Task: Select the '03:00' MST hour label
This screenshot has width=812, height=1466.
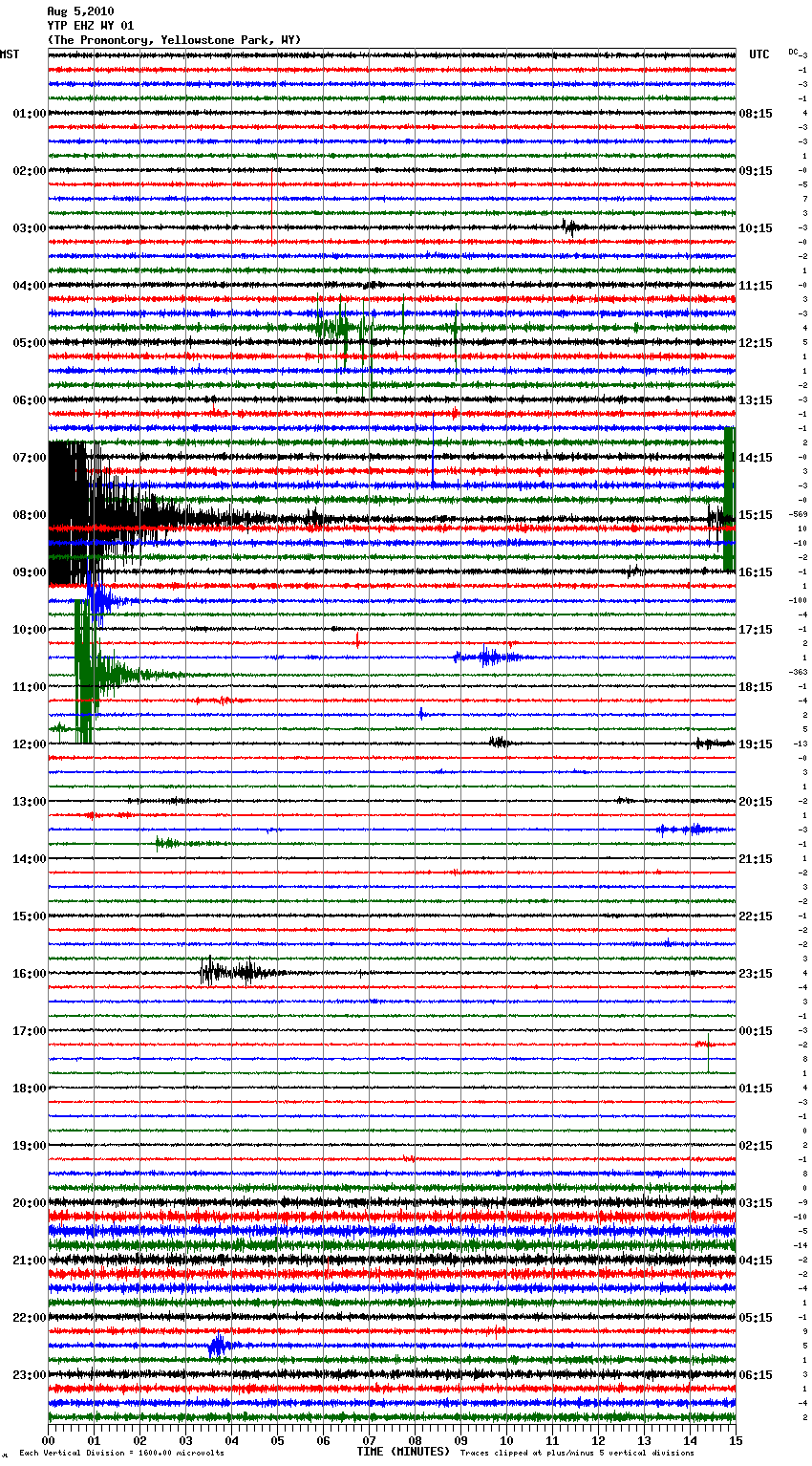Action: tap(30, 228)
